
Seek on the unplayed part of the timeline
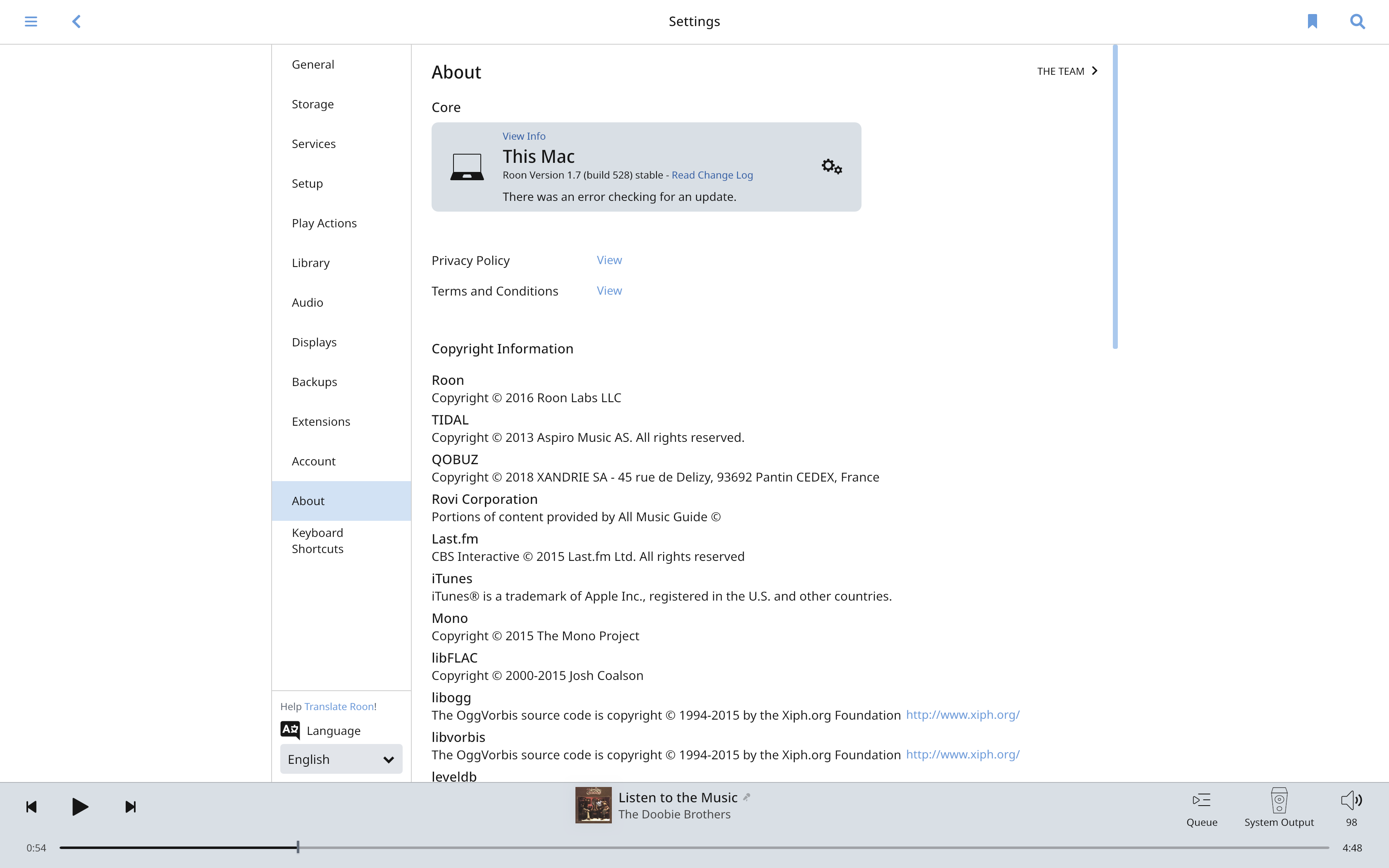pyautogui.click(x=815, y=847)
